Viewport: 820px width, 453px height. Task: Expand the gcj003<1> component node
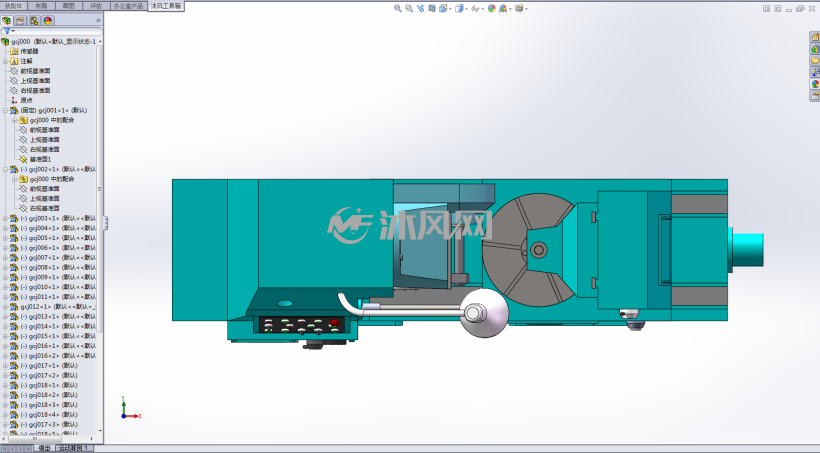point(5,219)
